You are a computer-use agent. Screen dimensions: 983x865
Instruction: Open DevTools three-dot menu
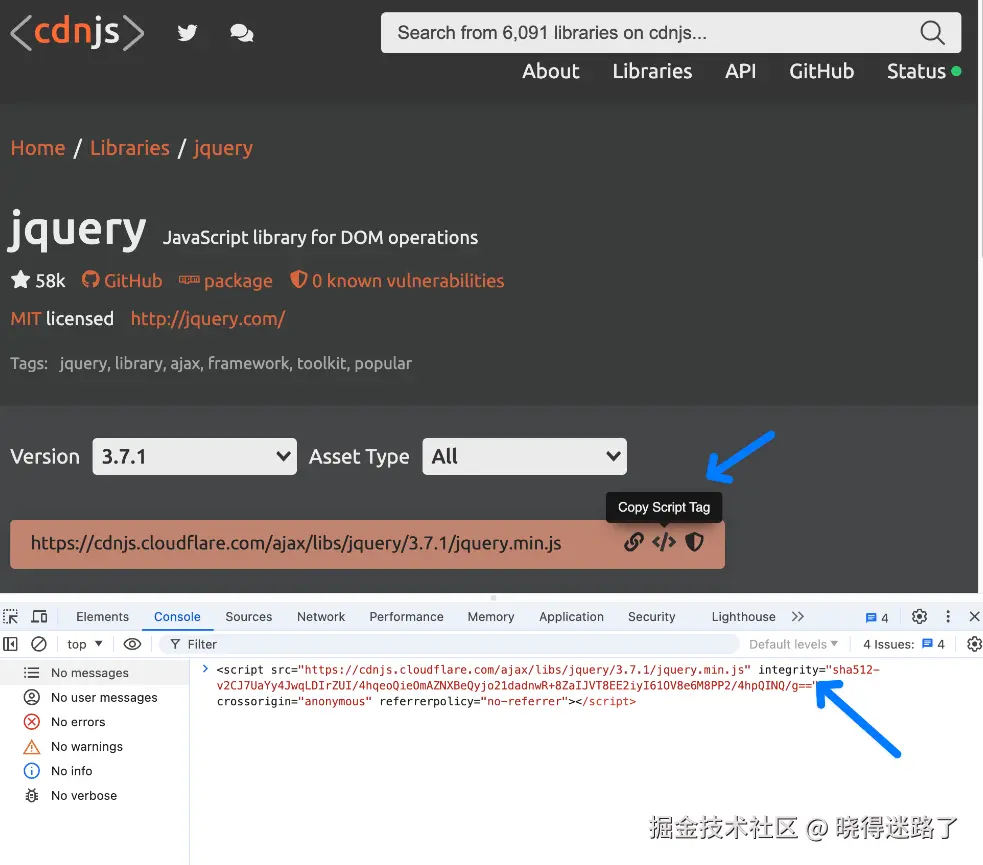point(948,617)
